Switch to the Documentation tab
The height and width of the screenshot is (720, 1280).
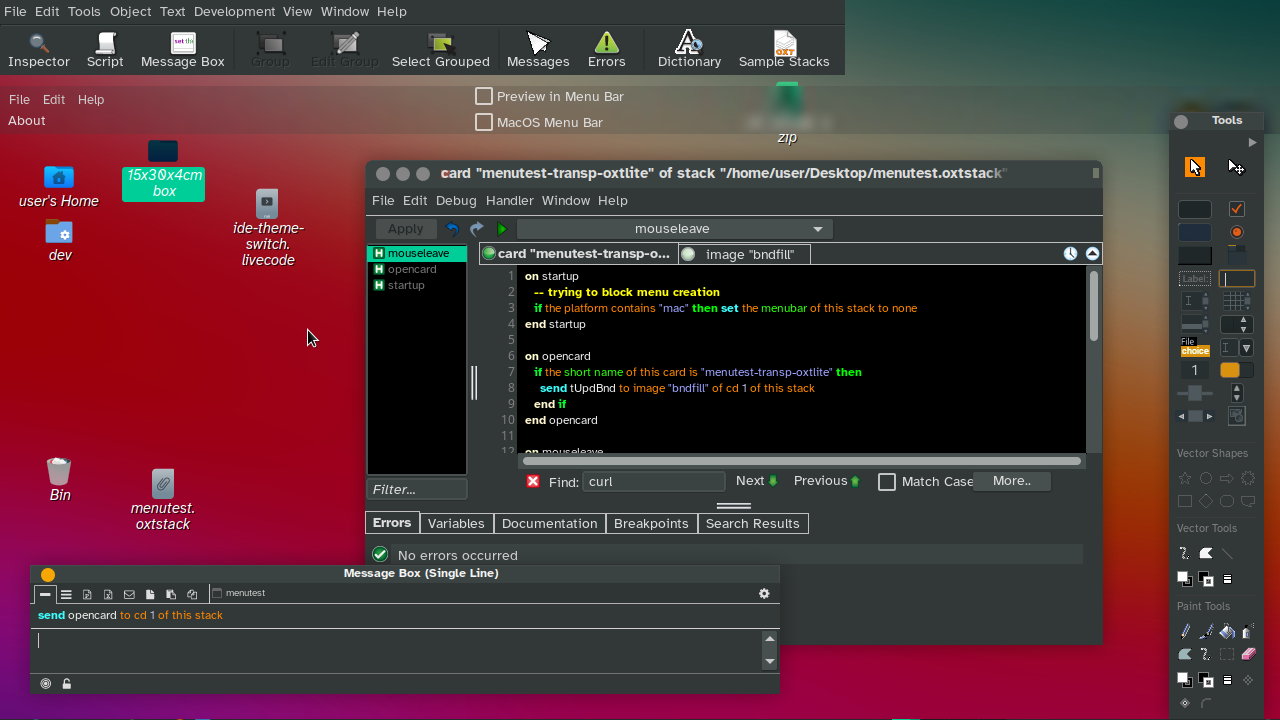click(549, 523)
